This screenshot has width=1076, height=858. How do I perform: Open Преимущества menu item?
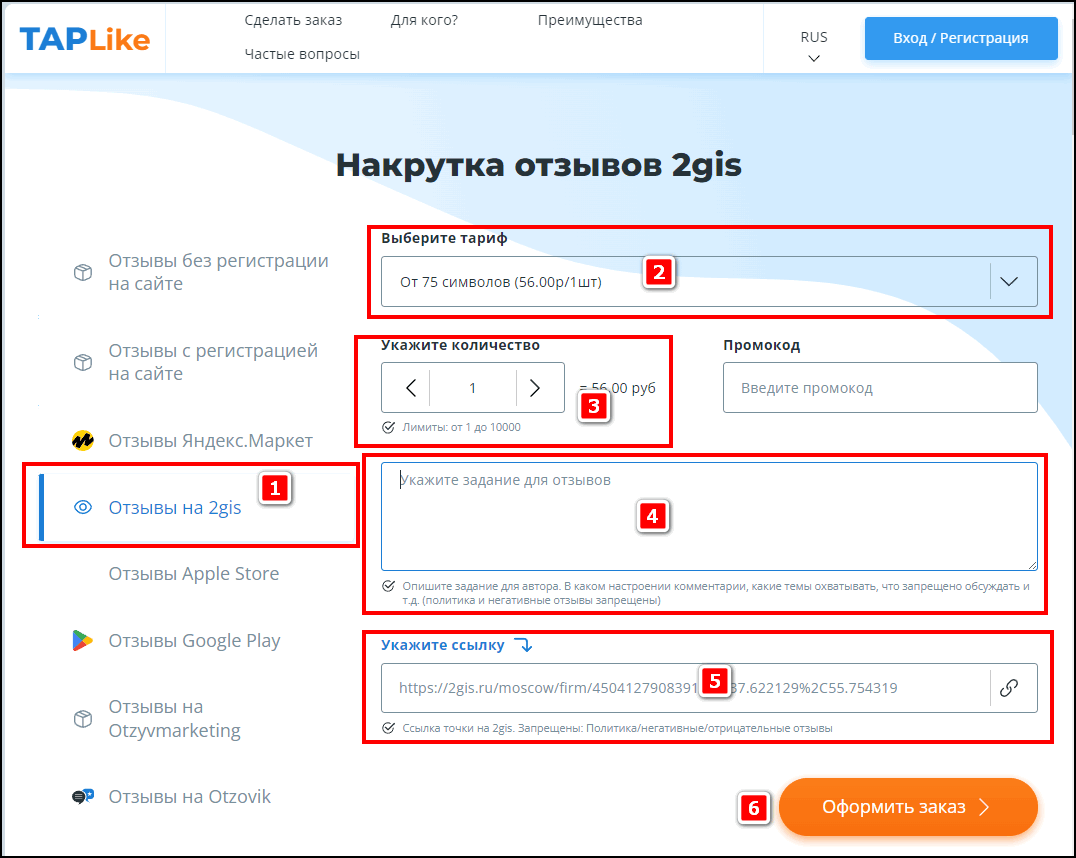[x=590, y=21]
